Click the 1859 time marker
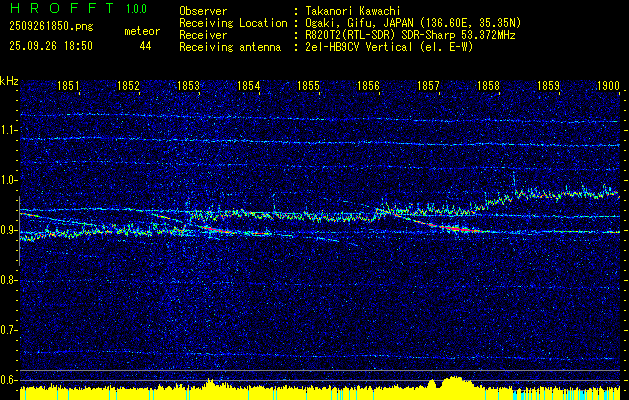Image resolution: width=629 pixels, height=400 pixels. click(x=548, y=87)
